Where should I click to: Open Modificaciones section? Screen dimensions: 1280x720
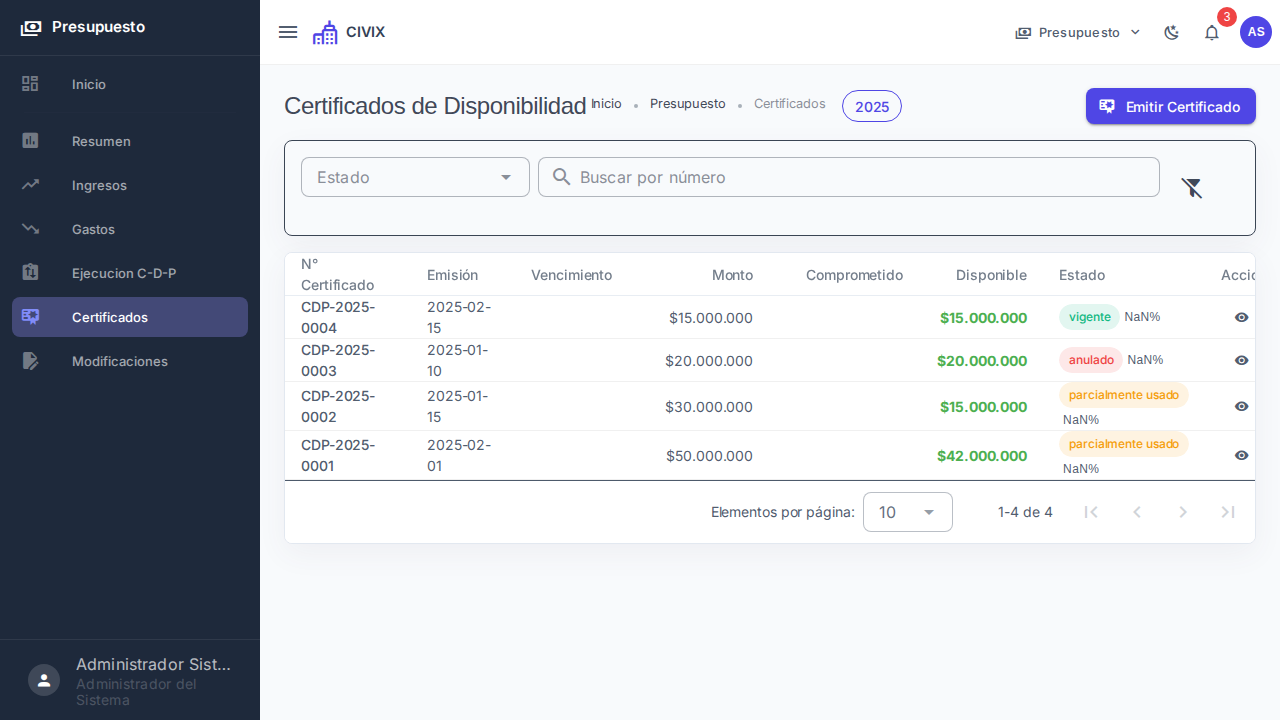130,361
